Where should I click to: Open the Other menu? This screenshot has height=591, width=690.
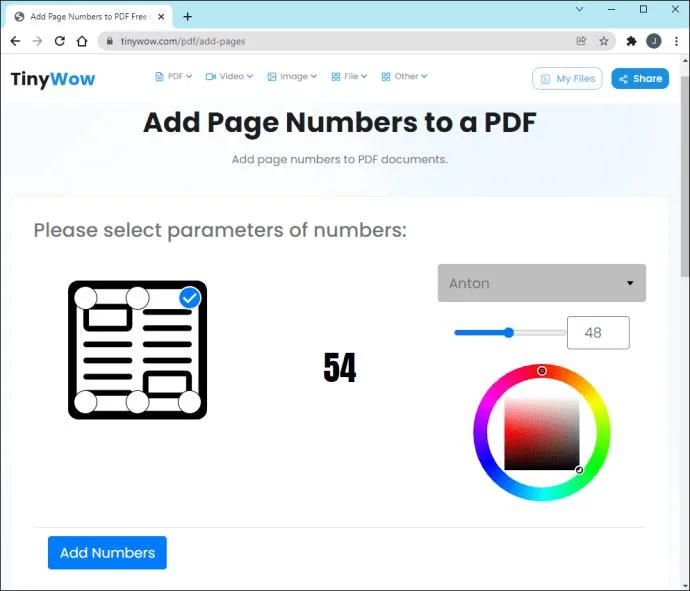point(404,77)
